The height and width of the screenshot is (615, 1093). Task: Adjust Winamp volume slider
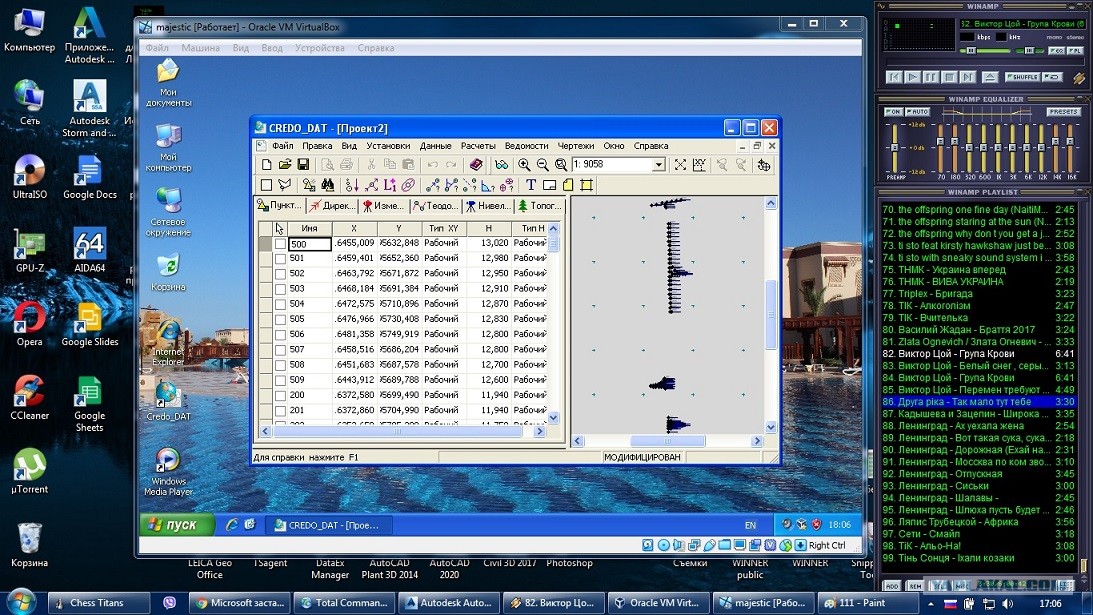pos(984,51)
